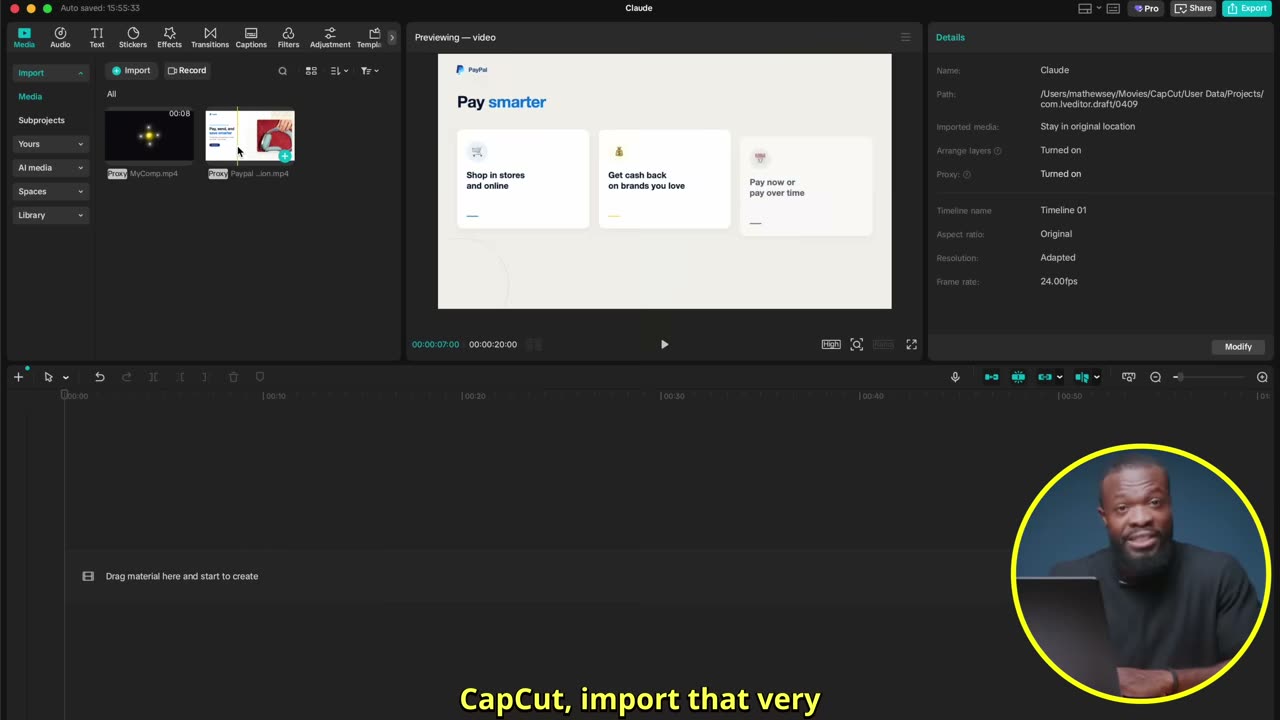Collapse the Import section in sidebar
Image resolution: width=1280 pixels, height=720 pixels.
tap(50, 73)
